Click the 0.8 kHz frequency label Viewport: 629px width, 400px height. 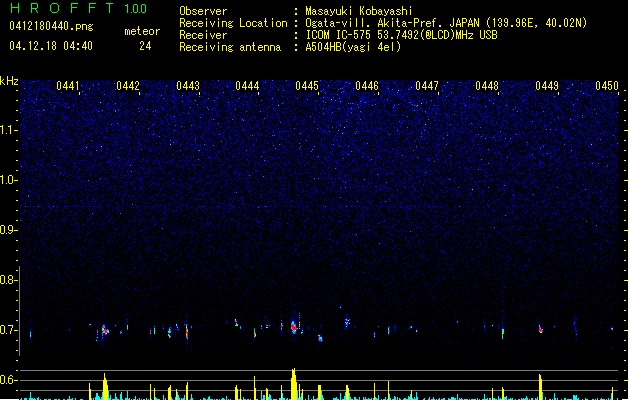[8, 280]
